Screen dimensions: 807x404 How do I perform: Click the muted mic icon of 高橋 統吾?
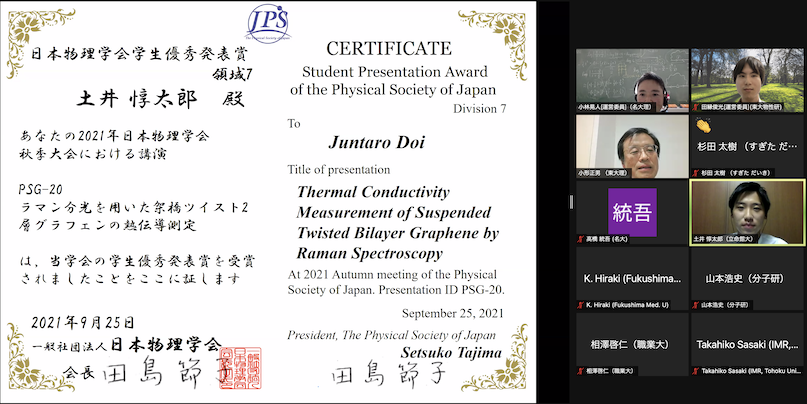(x=581, y=239)
